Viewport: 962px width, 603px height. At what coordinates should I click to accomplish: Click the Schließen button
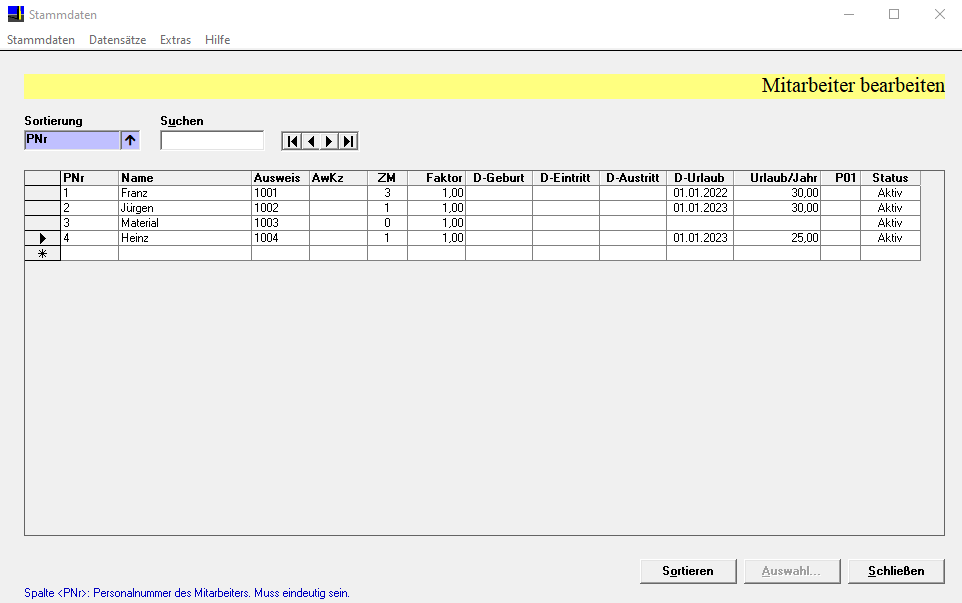(896, 571)
